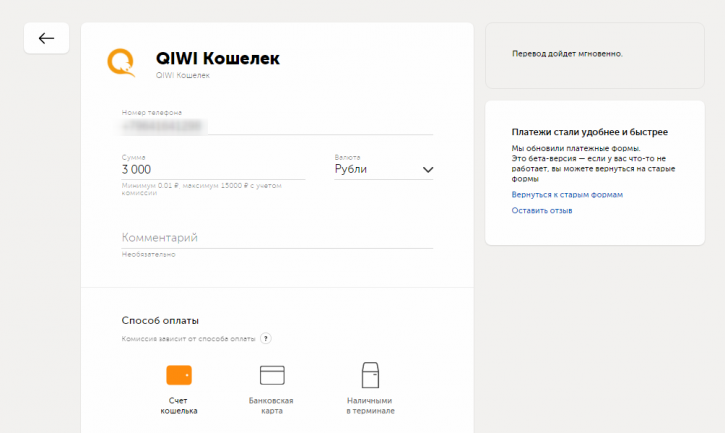Click the orange QIWI logo
Screen dimensions: 725x433
pos(121,62)
